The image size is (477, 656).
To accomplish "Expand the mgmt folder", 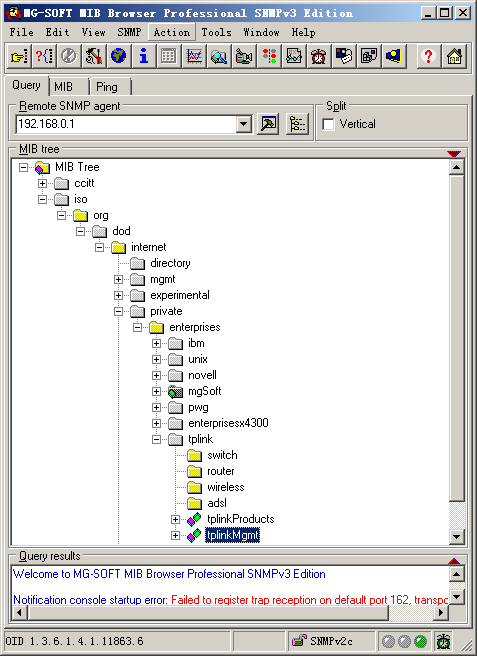I will [118, 279].
